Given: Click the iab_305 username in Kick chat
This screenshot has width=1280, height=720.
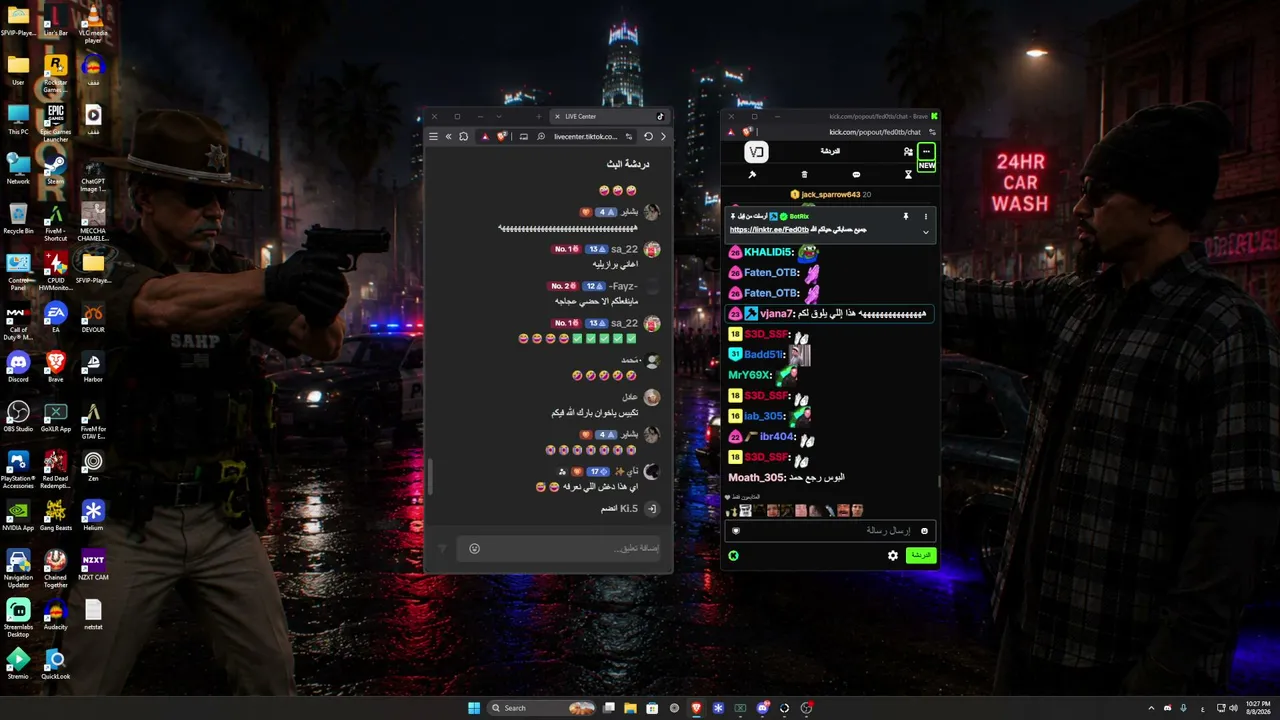Looking at the screenshot, I should pyautogui.click(x=764, y=416).
